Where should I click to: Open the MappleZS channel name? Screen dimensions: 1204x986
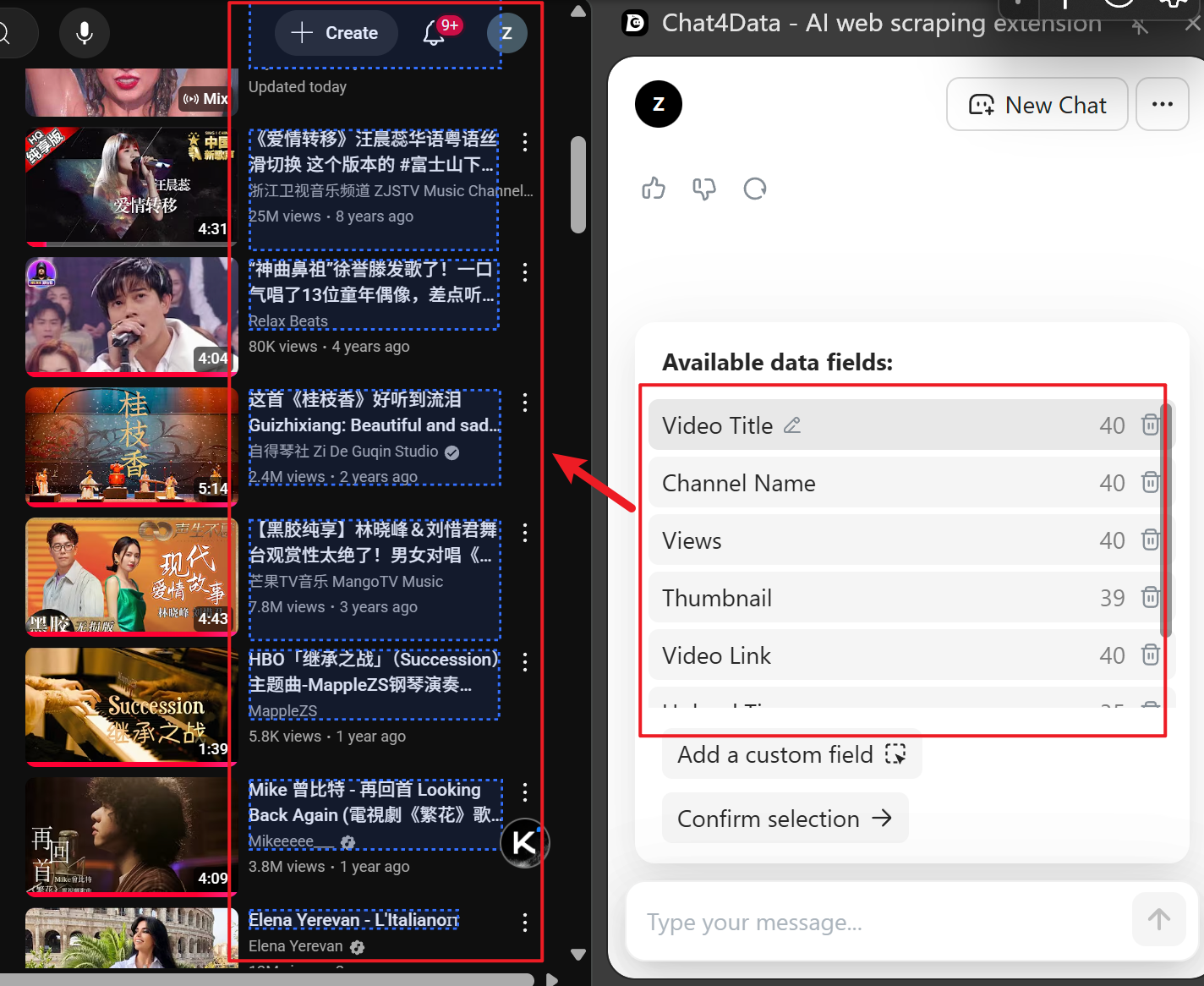pos(282,711)
